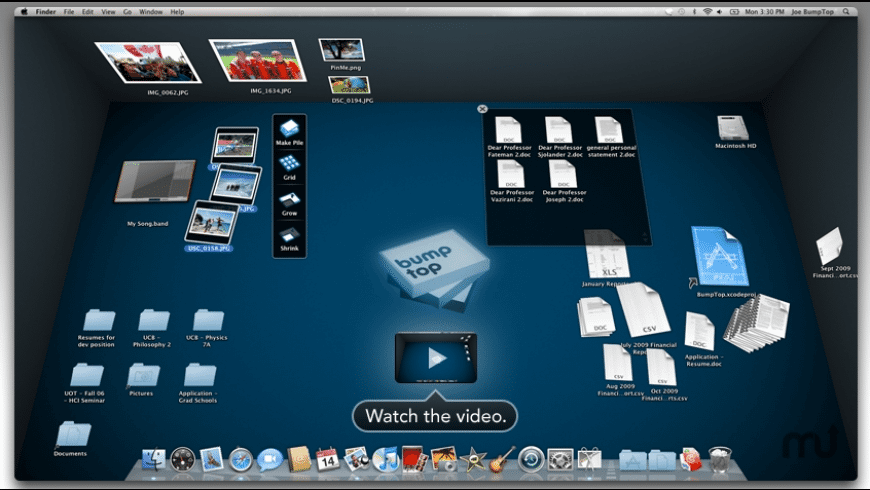Select the DSC_0158.JPG photo in the pile

(x=211, y=221)
